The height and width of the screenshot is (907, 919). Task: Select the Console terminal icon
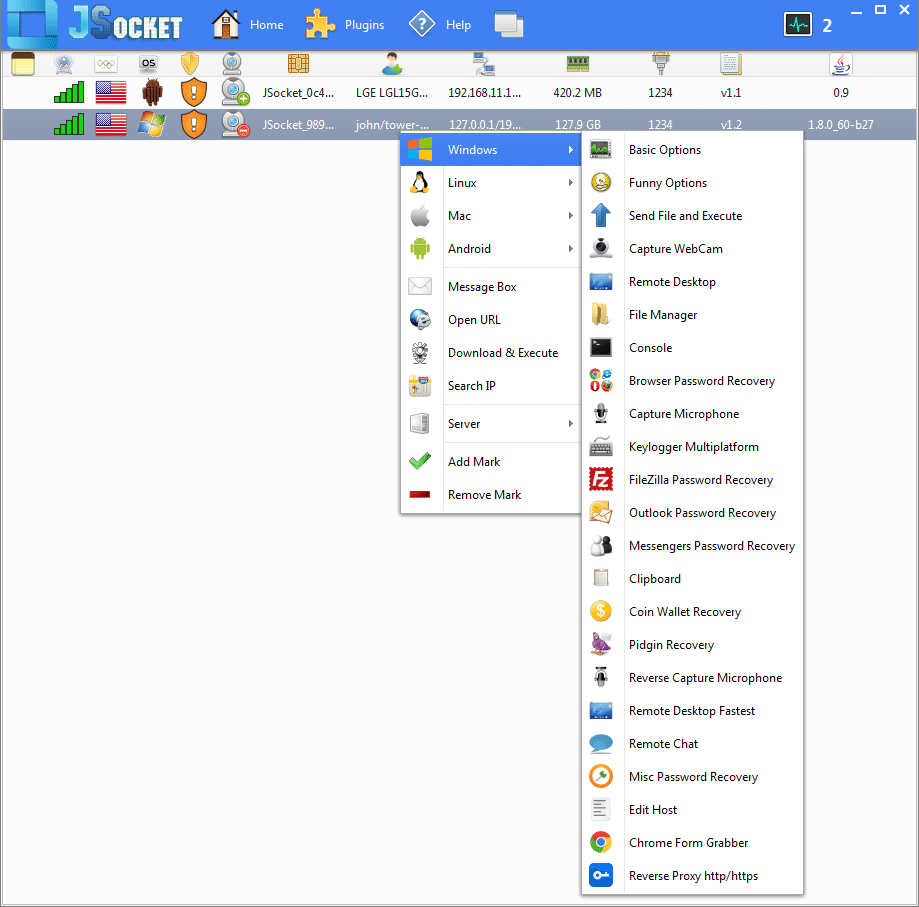(x=601, y=348)
